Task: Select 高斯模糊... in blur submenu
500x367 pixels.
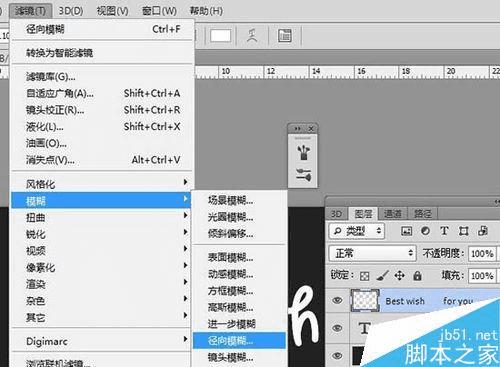Action: pos(239,307)
